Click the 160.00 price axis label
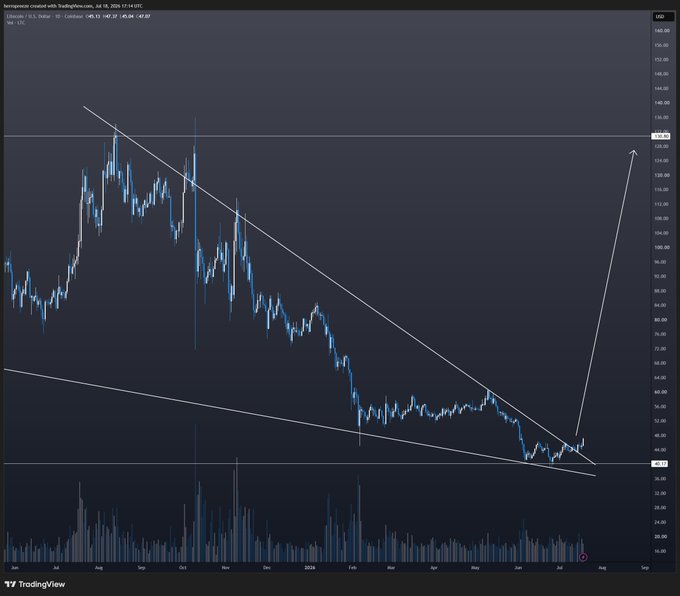 pos(661,31)
